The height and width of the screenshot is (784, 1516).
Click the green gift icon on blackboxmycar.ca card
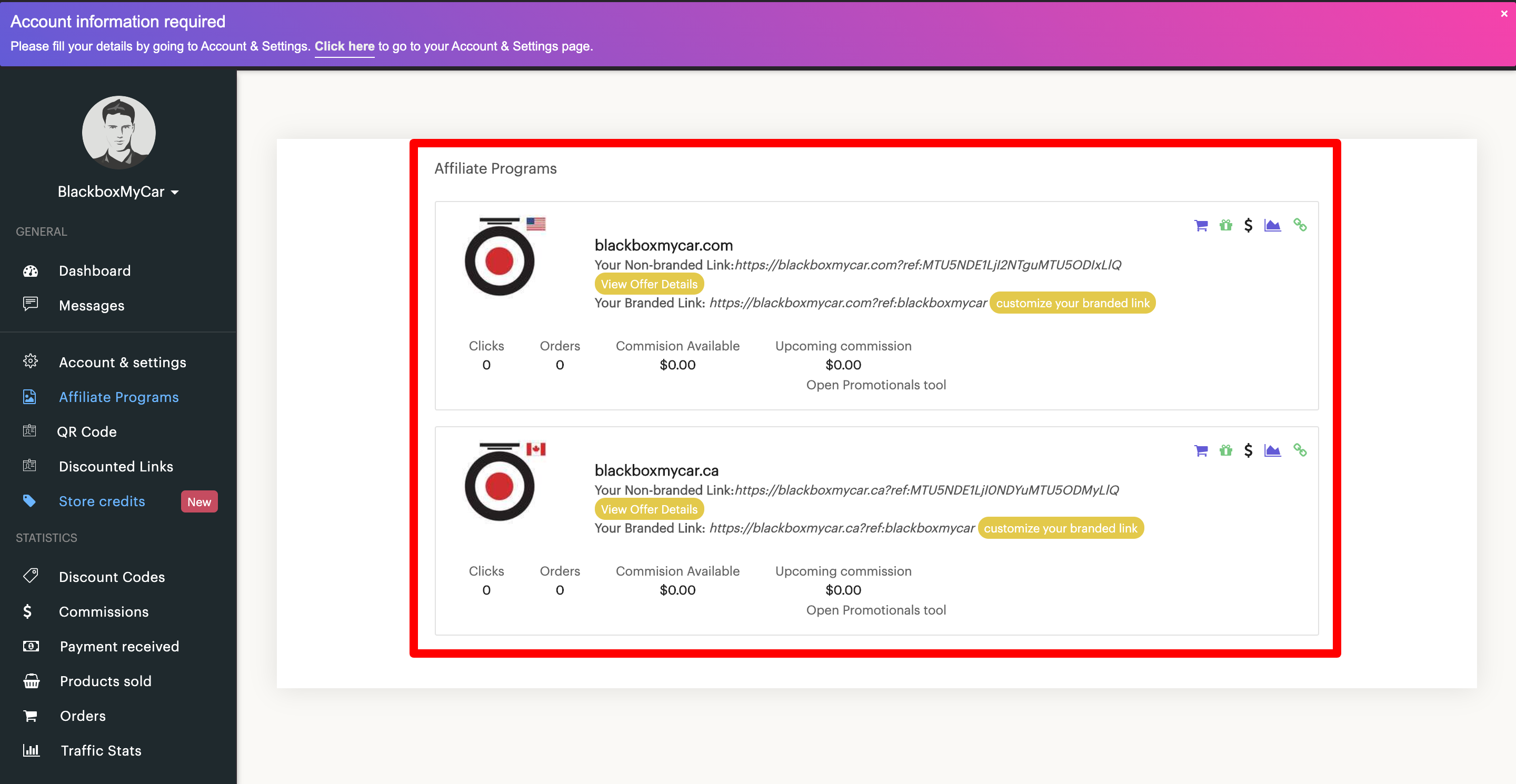tap(1226, 450)
